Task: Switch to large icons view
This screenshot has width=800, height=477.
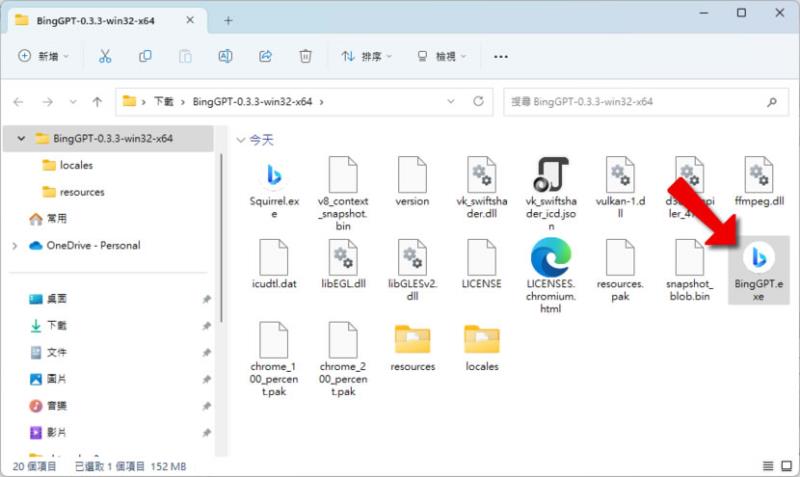Action: (x=787, y=466)
